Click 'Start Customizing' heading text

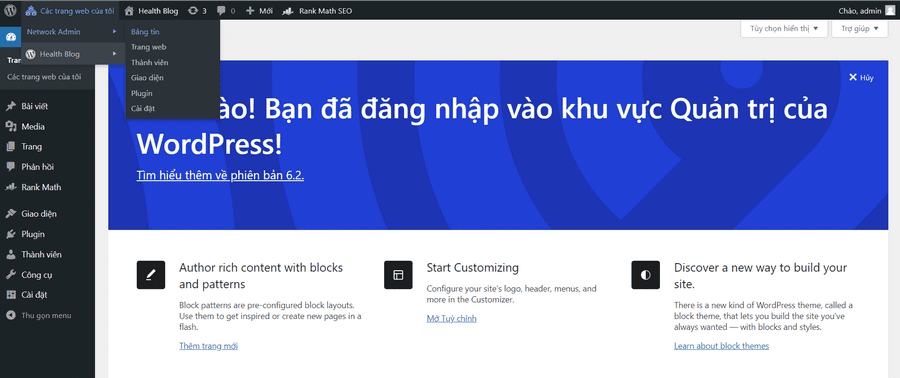coord(472,267)
